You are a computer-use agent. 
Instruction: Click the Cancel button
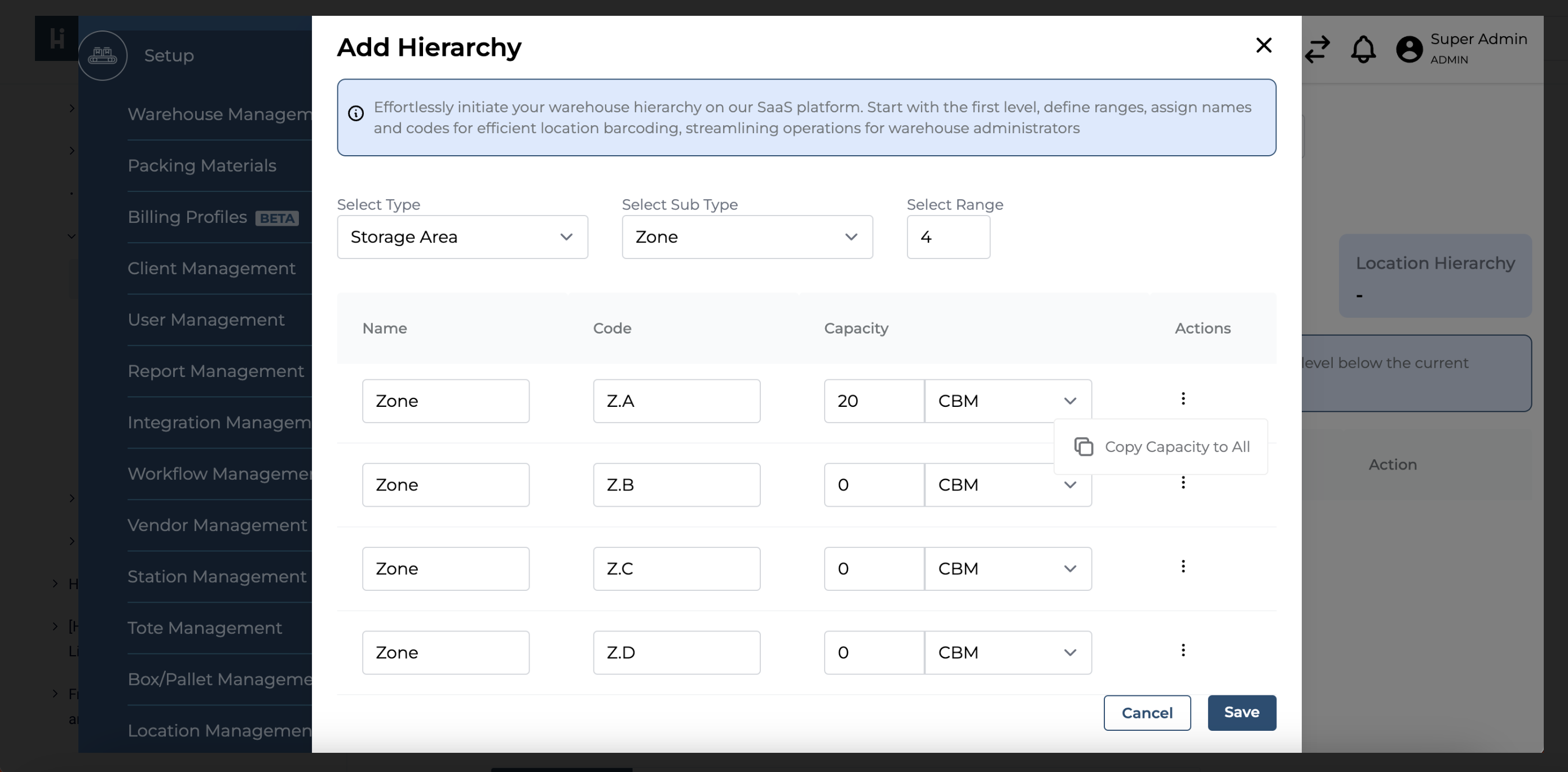tap(1147, 713)
